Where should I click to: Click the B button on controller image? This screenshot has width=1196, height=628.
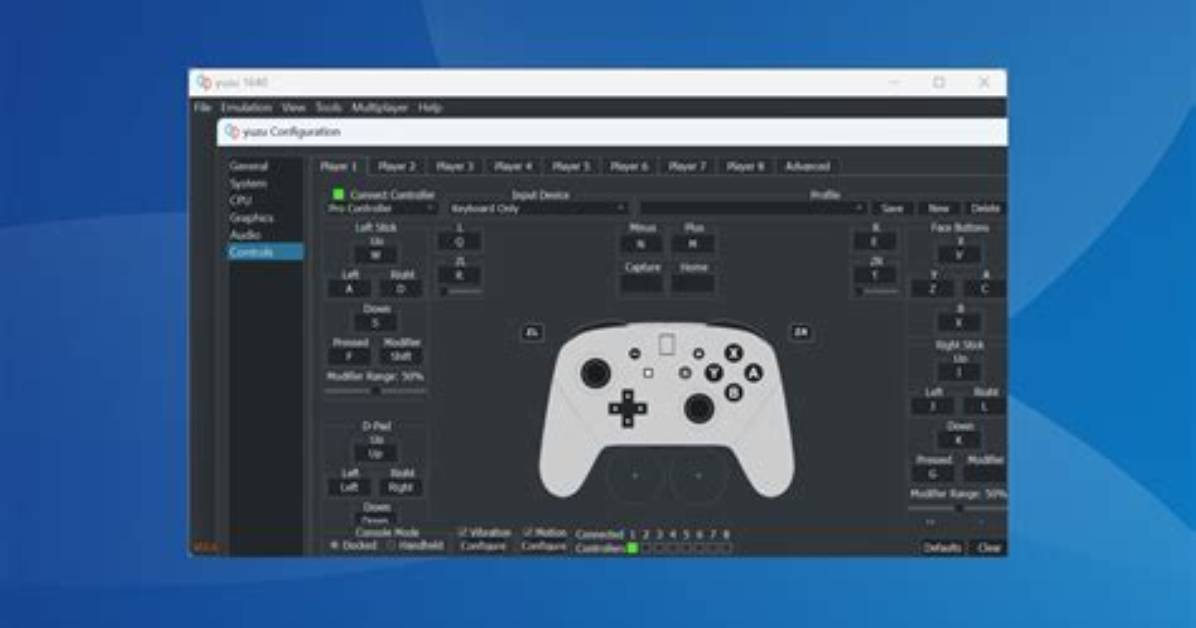point(734,392)
